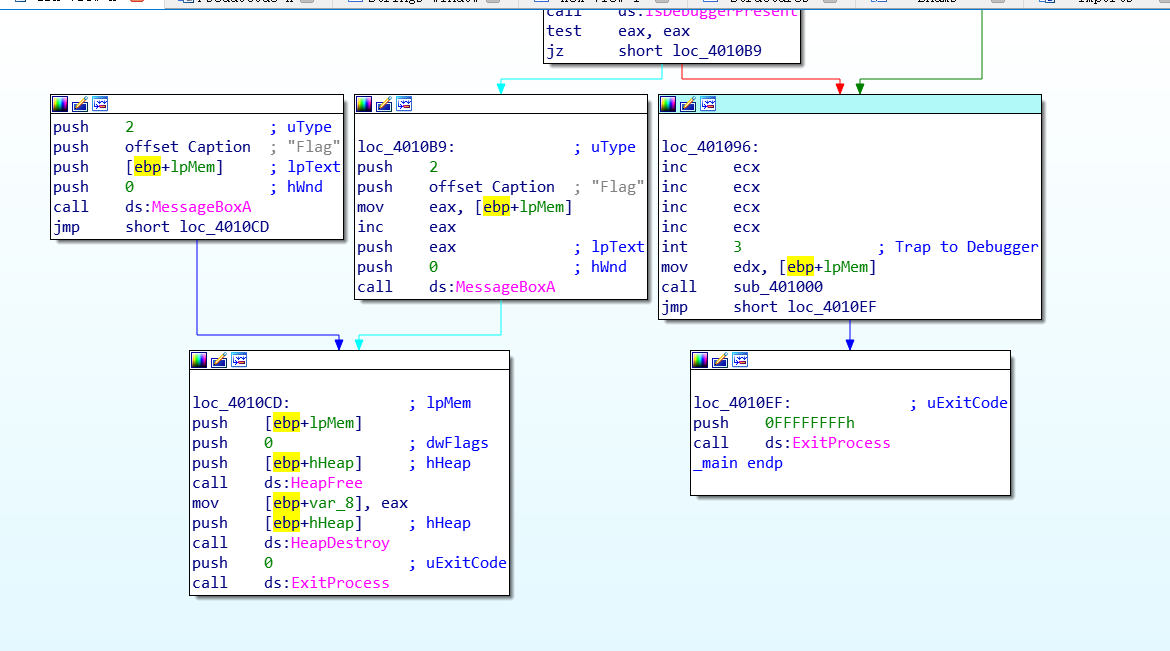This screenshot has width=1170, height=651.
Task: Click "inc eax" instruction
Action: click(x=407, y=227)
